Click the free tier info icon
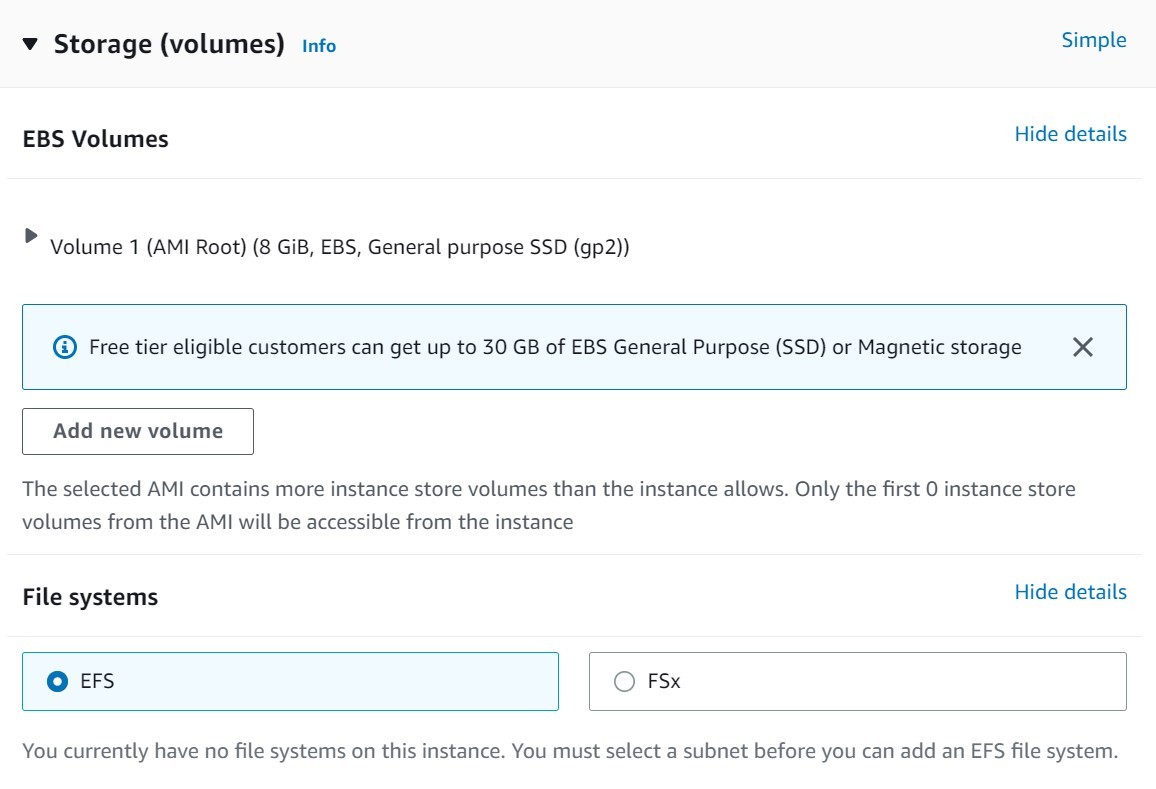This screenshot has width=1156, height=789. (64, 347)
